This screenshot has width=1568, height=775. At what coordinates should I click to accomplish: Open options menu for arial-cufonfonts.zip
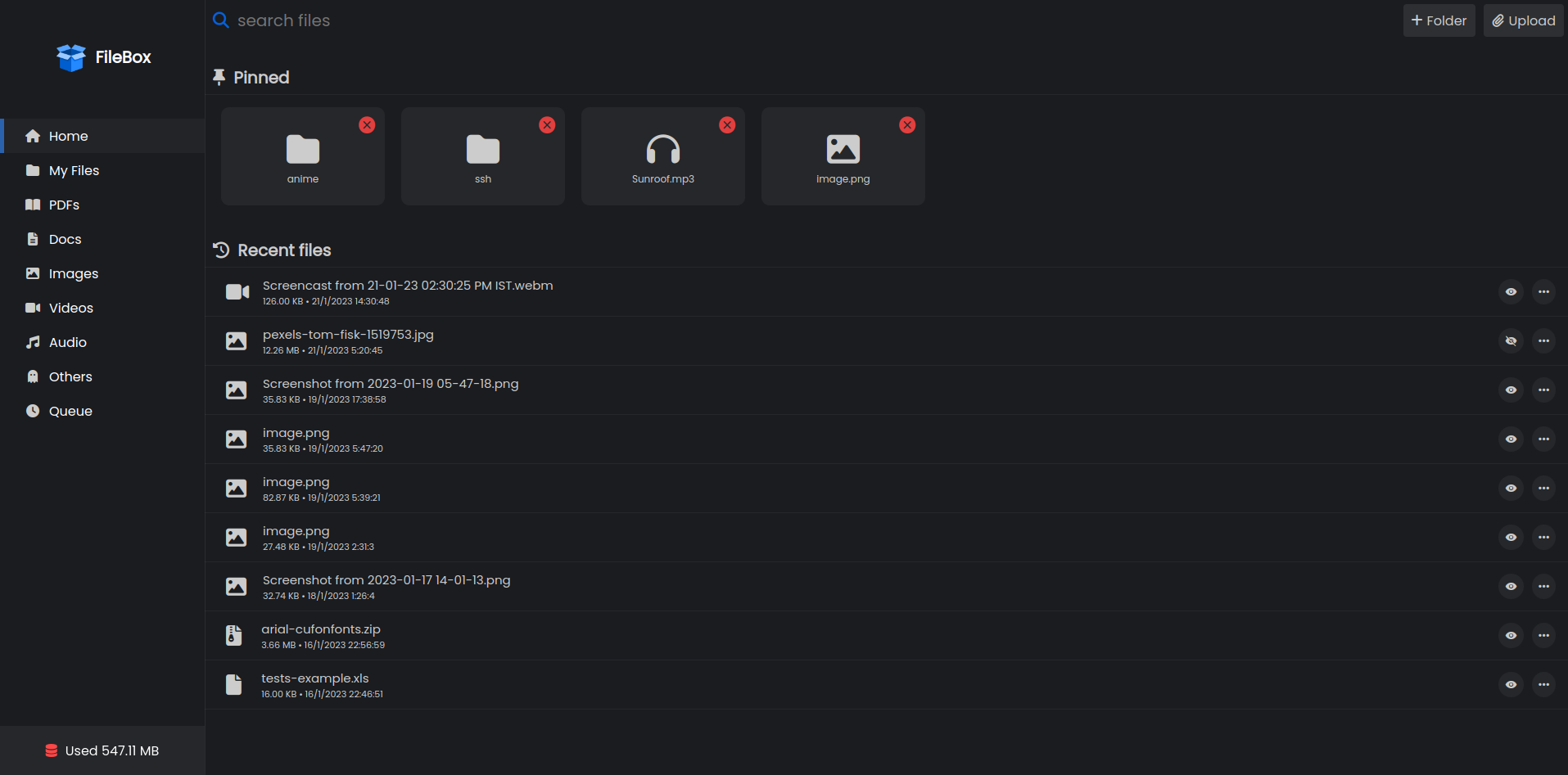1543,635
